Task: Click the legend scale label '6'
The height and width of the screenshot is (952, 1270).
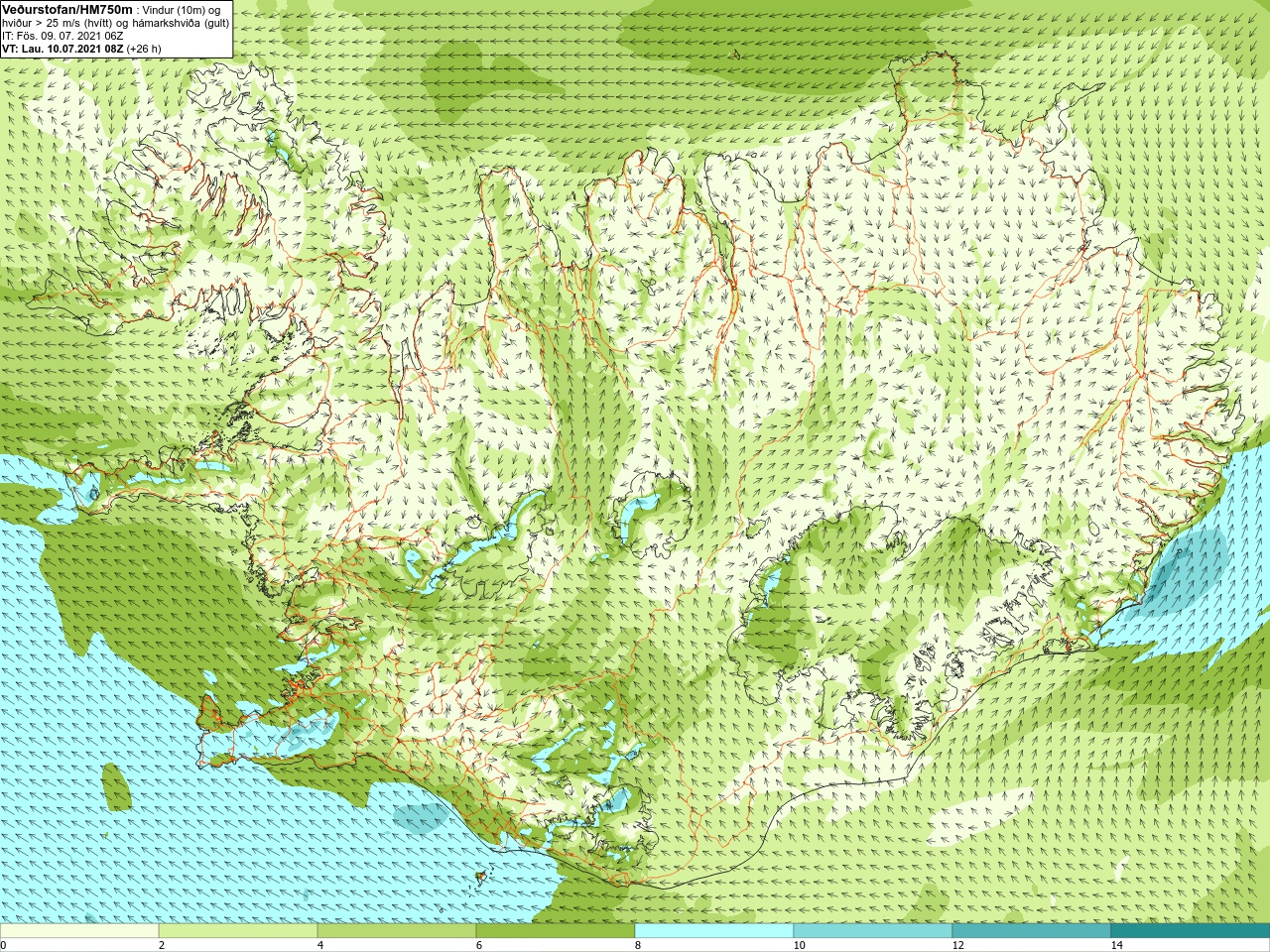Action: pyautogui.click(x=478, y=945)
